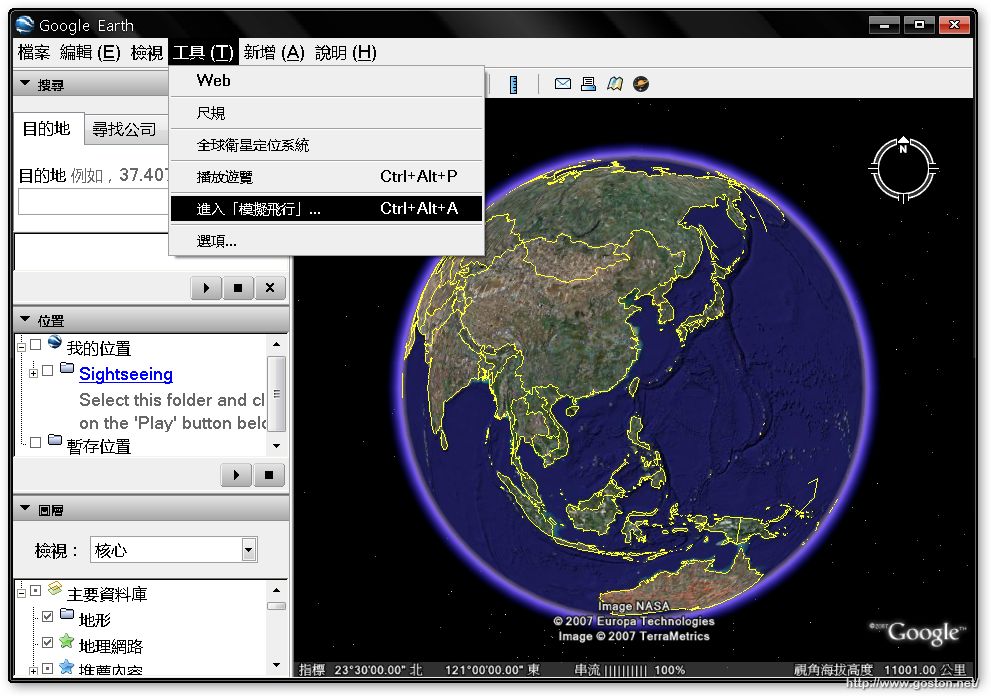Switch to the 目的地 tab
This screenshot has height=696, width=991.
(x=48, y=128)
